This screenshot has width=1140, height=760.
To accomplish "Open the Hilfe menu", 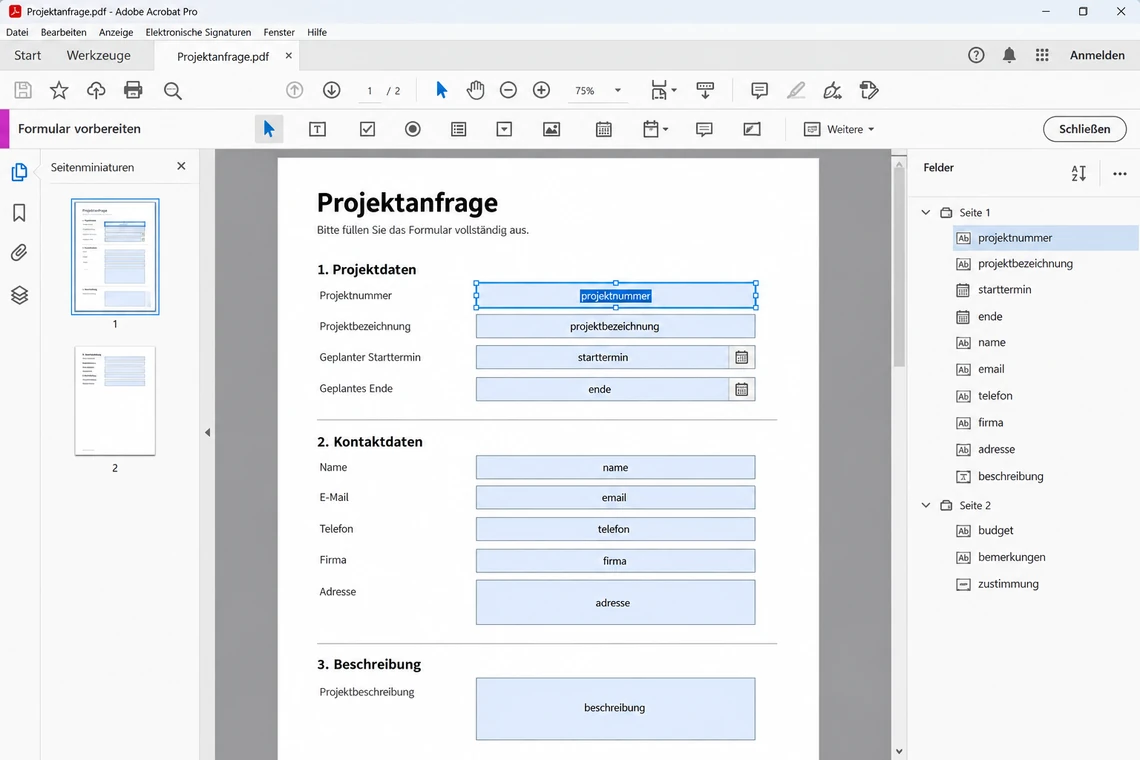I will (317, 32).
